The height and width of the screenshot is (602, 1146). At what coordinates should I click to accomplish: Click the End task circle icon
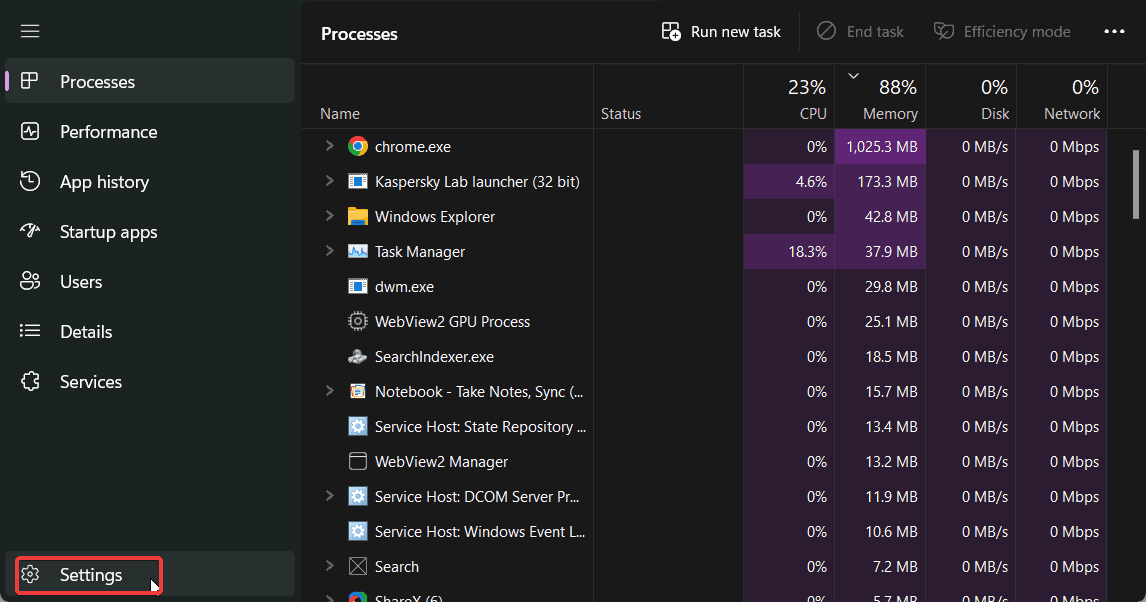click(x=826, y=31)
